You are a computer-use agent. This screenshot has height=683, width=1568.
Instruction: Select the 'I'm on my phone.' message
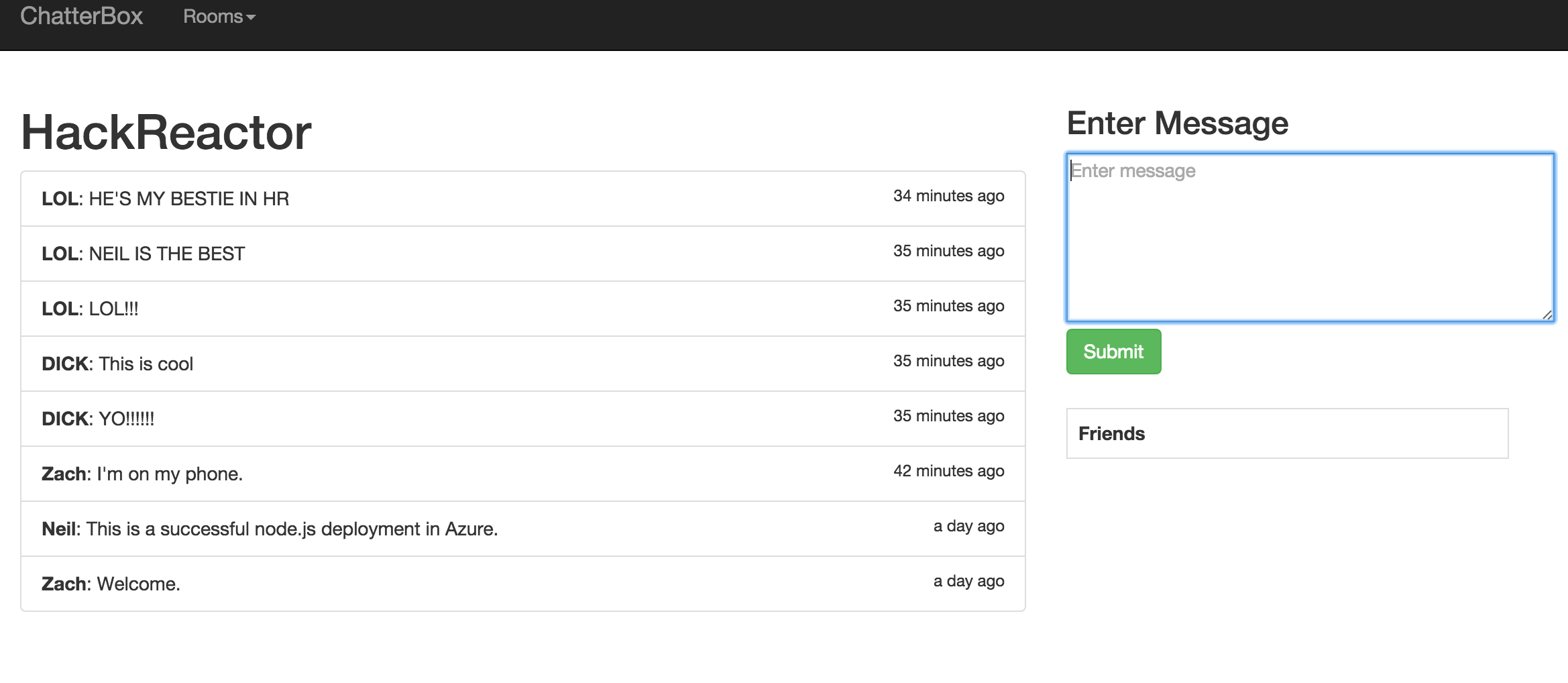523,474
